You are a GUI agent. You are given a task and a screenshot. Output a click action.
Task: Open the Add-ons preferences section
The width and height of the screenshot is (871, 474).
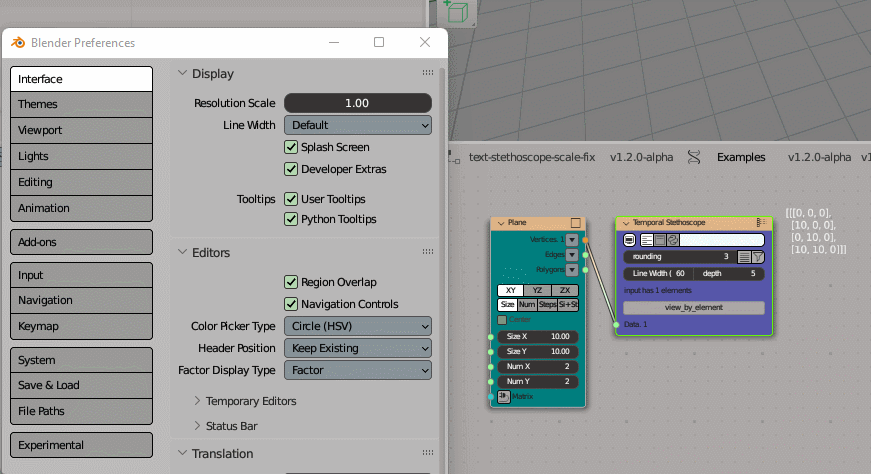[x=81, y=242]
